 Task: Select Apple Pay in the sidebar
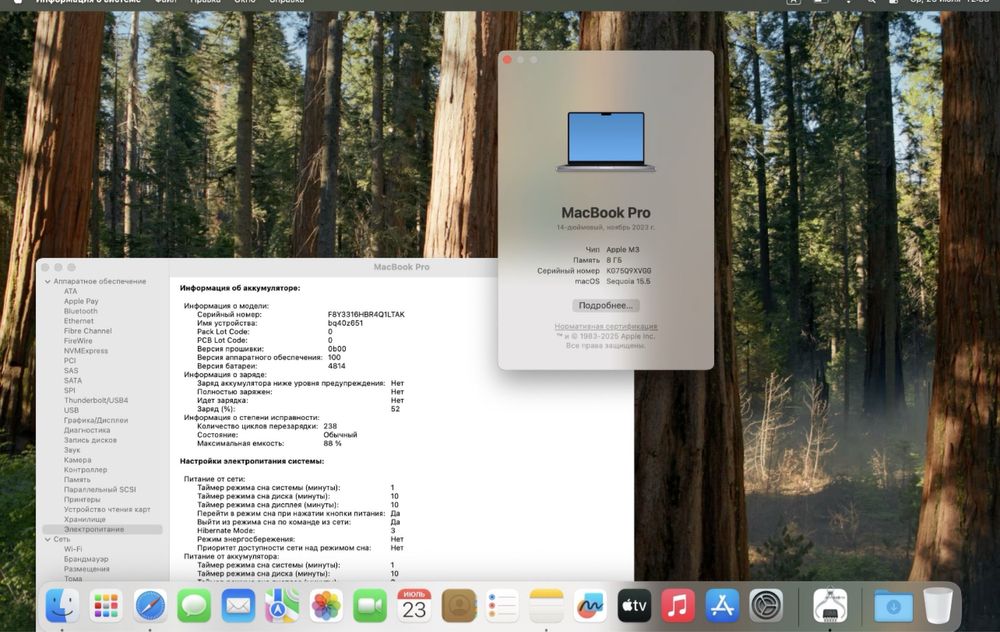(x=81, y=301)
